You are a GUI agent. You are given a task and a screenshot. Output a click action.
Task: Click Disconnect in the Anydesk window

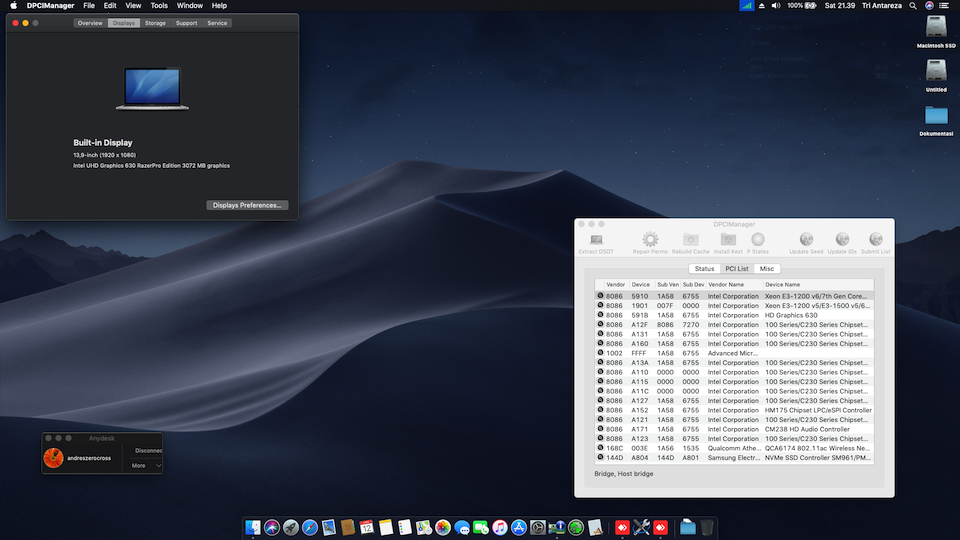coord(148,451)
